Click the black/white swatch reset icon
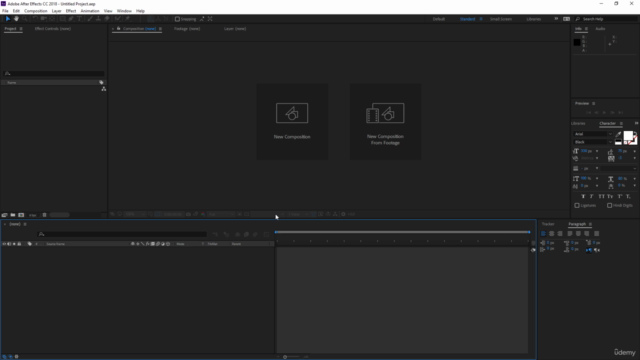This screenshot has height=360, width=640. pos(618,142)
